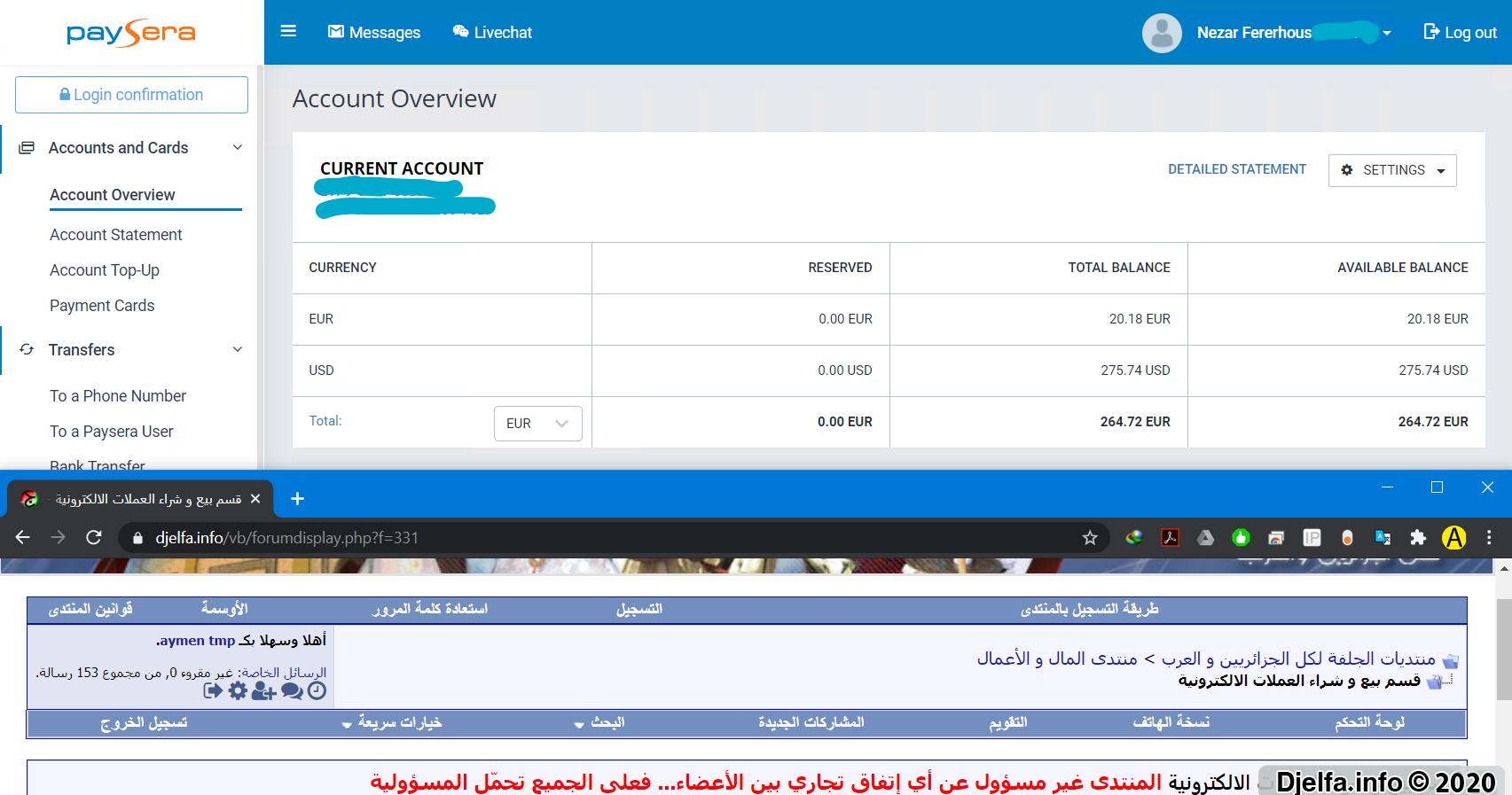Click the forum conversations bubbles icon
Screen dimensions: 1512x795
point(293,690)
